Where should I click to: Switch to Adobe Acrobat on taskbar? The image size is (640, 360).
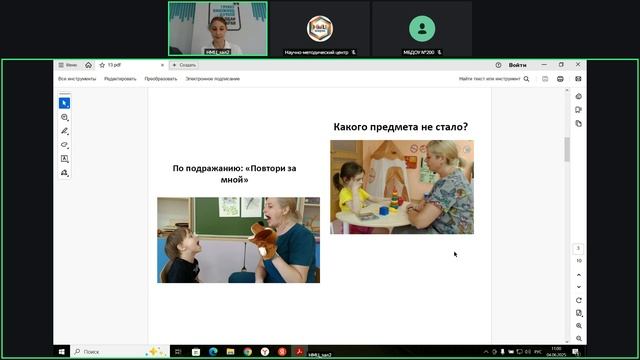pos(300,351)
